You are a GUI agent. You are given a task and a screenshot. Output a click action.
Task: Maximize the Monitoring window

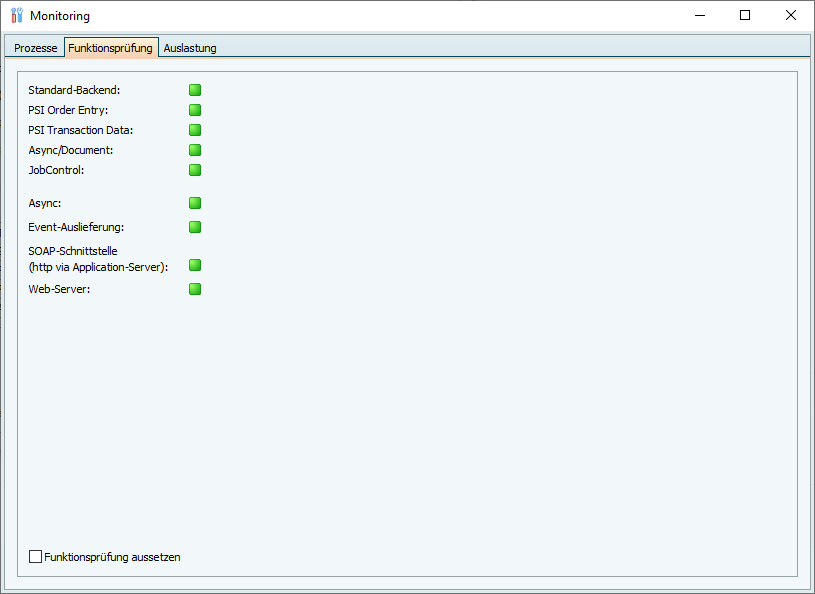click(745, 16)
